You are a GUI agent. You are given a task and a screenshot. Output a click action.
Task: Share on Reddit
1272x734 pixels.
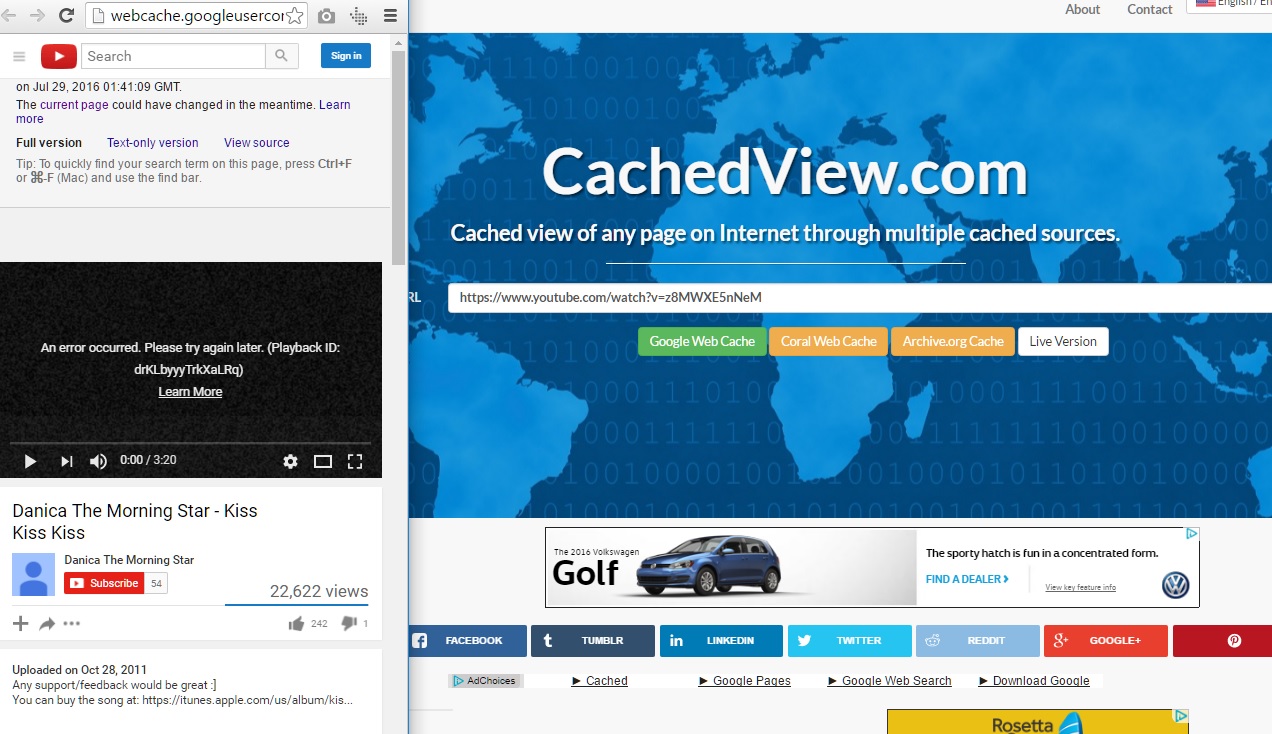coord(978,641)
